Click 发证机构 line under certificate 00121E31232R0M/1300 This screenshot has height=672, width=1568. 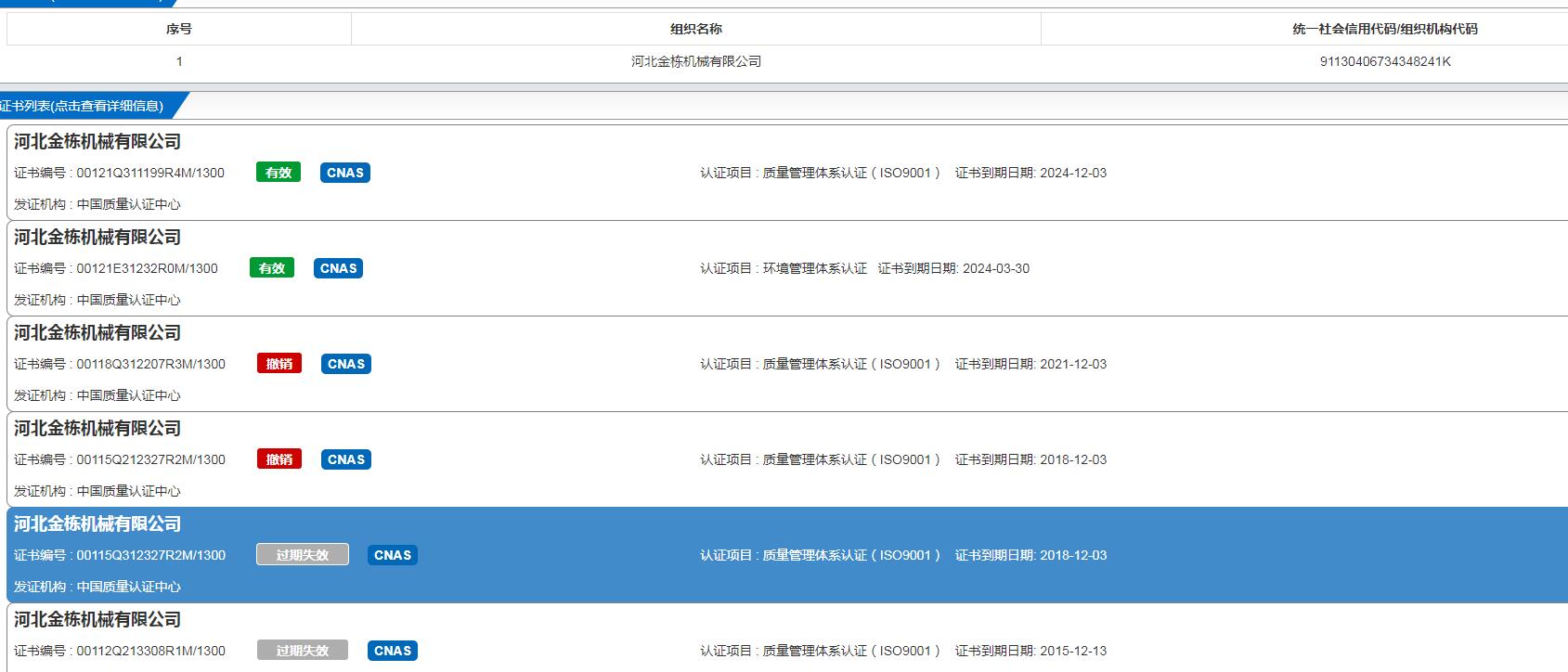[97, 300]
